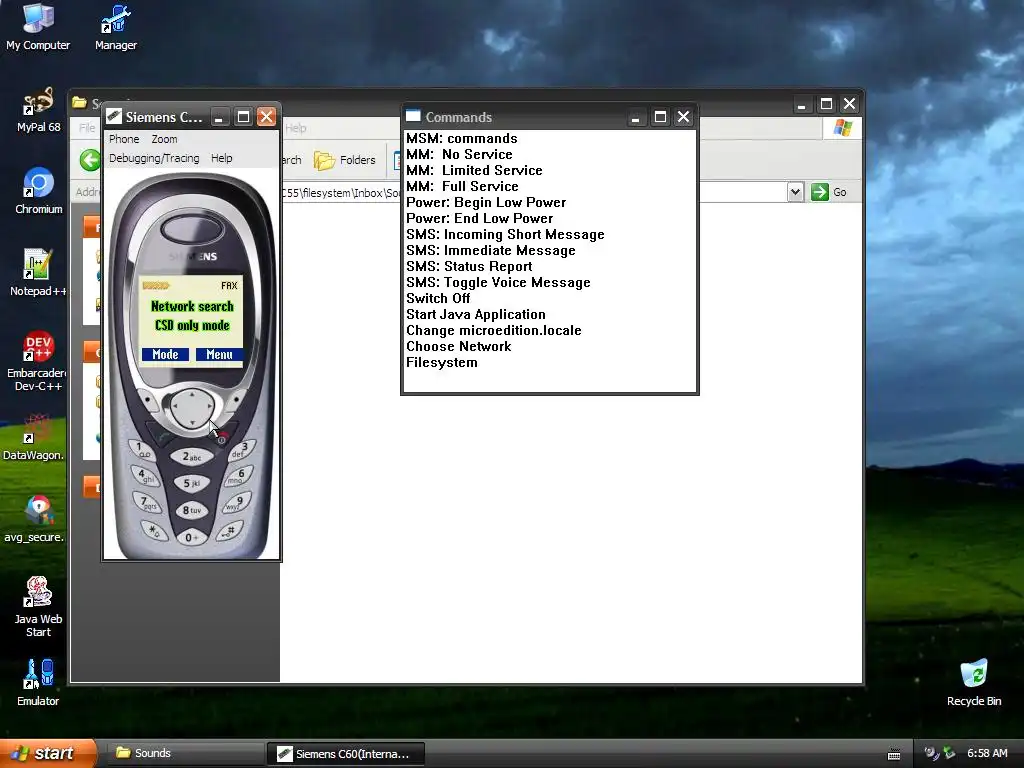Open the Emulator desktop shortcut
Screen dimensions: 1024x768
tap(38, 682)
